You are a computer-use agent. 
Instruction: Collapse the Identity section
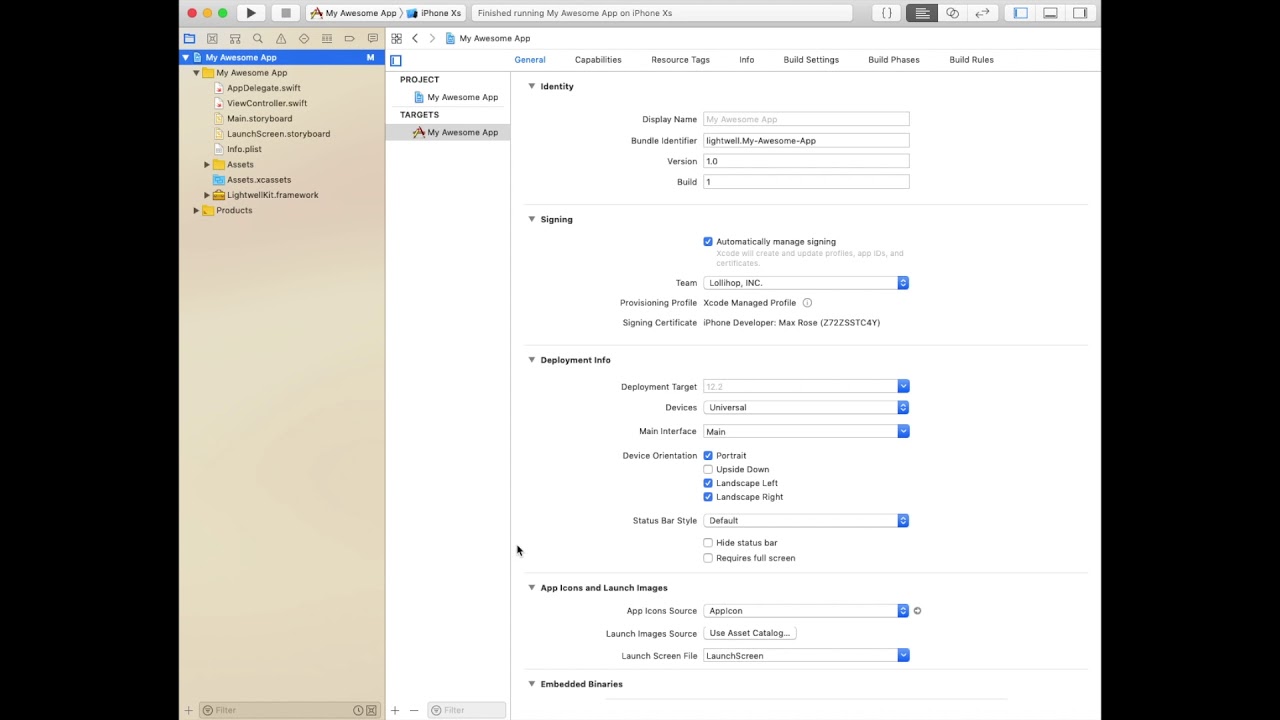[532, 86]
